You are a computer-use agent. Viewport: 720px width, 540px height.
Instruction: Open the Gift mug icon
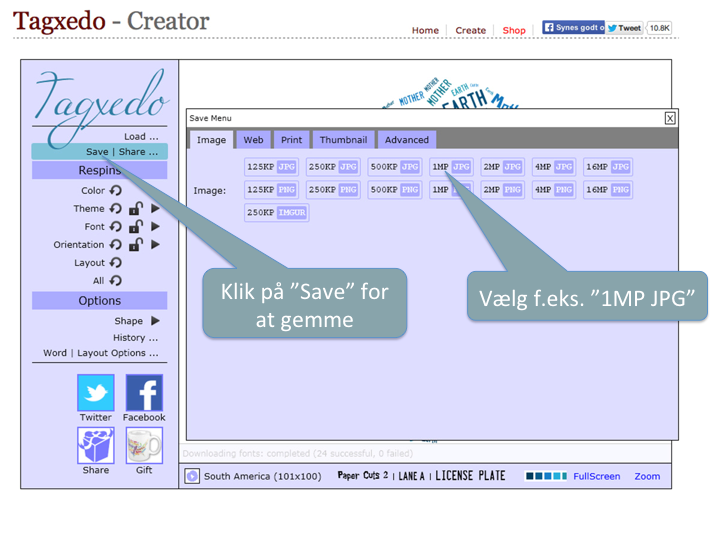click(x=144, y=445)
